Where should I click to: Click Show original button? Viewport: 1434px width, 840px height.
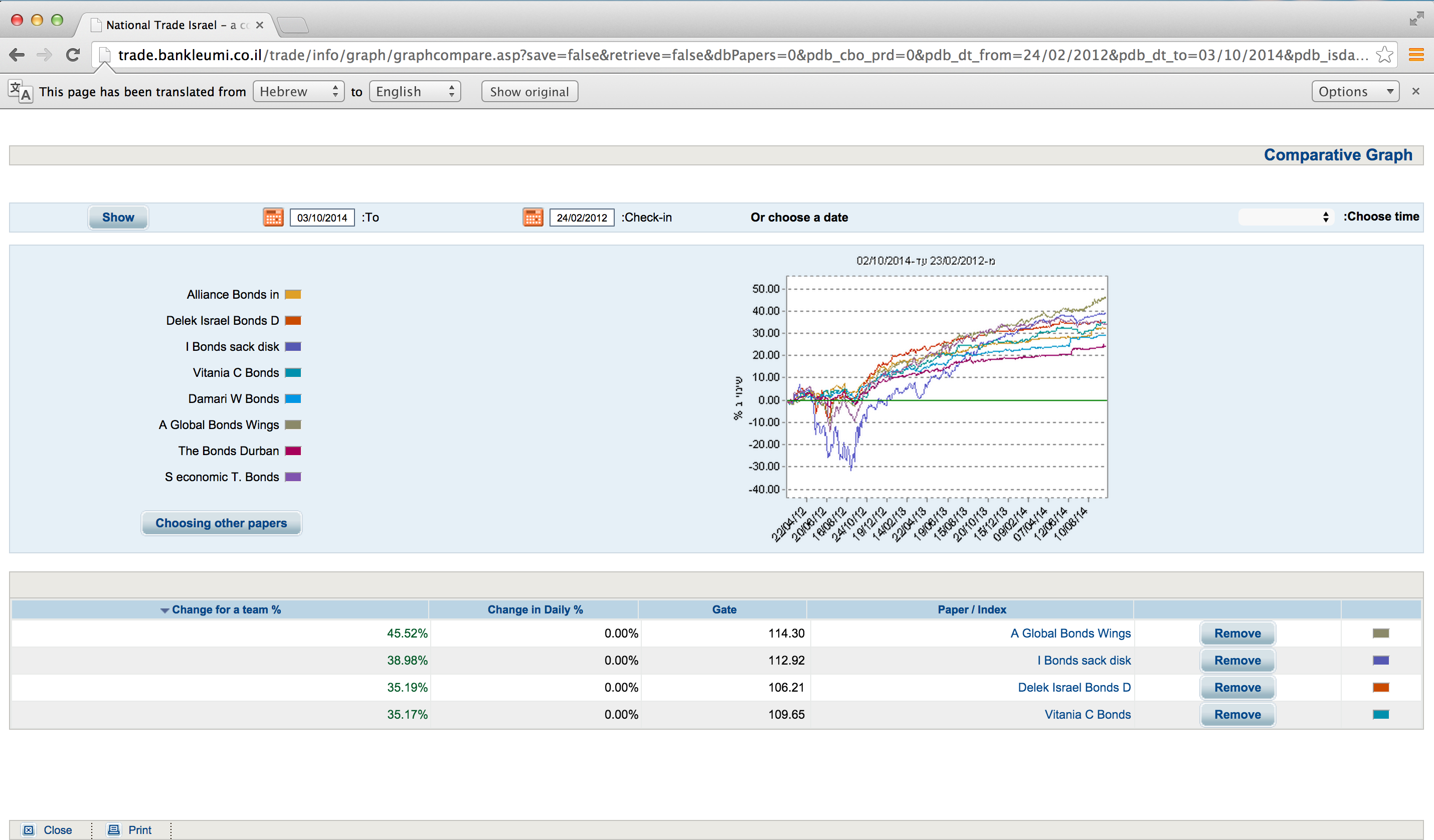529,92
